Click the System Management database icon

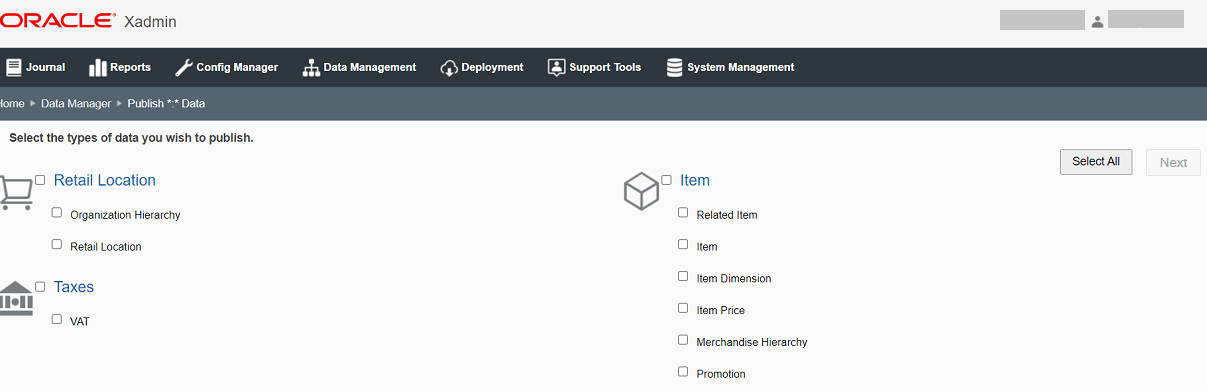pos(674,67)
